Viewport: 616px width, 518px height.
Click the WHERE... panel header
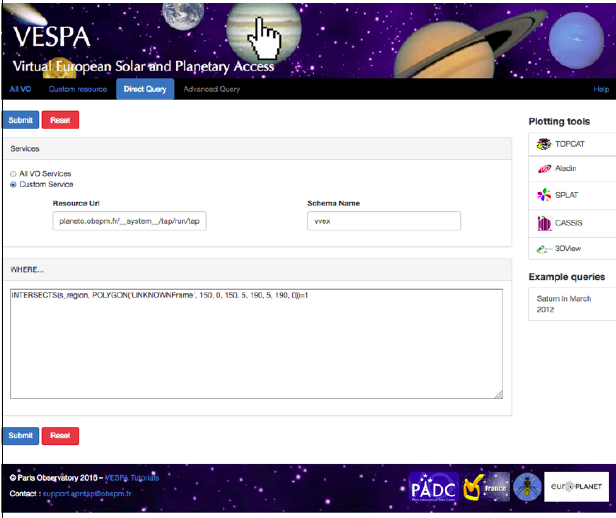pyautogui.click(x=257, y=270)
